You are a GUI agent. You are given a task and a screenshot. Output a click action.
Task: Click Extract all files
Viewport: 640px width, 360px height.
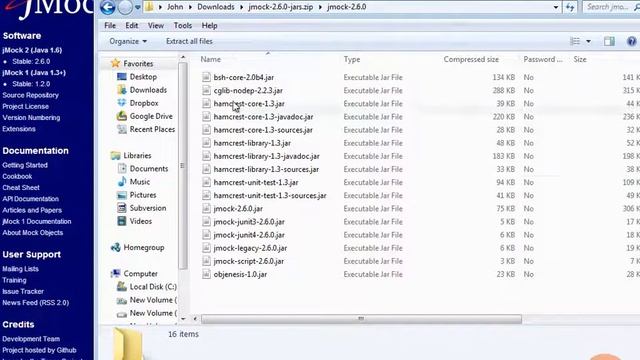[x=189, y=41]
